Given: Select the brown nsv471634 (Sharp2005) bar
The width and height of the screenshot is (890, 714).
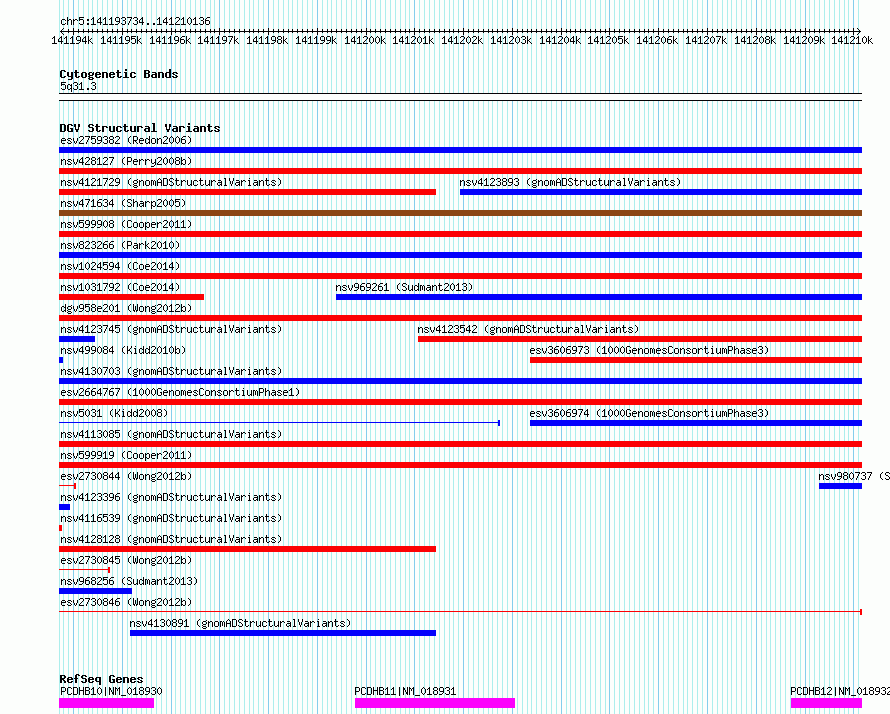Looking at the screenshot, I should click(x=460, y=213).
